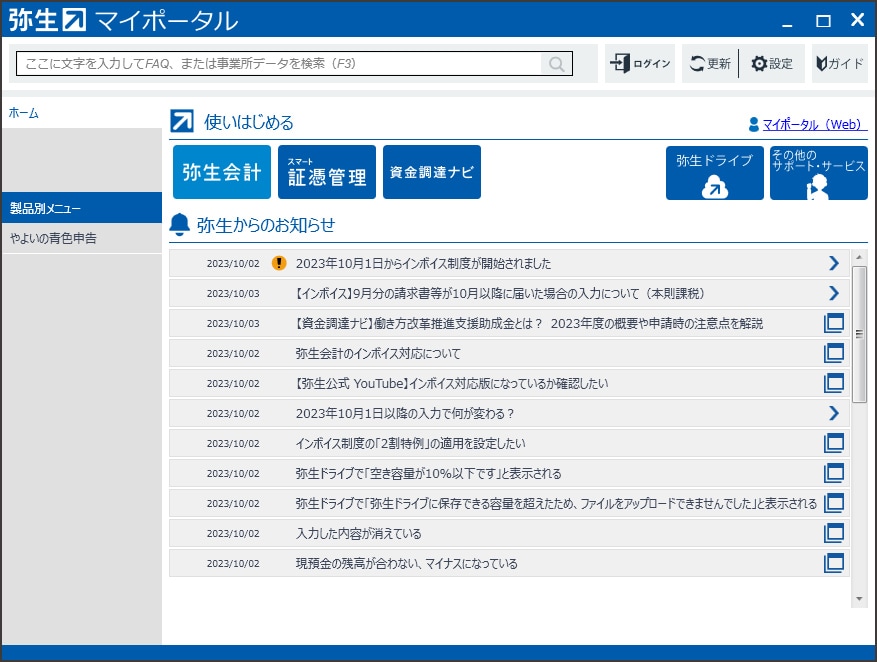Click the ログイン button
Screen dimensions: 877x662
[640, 64]
